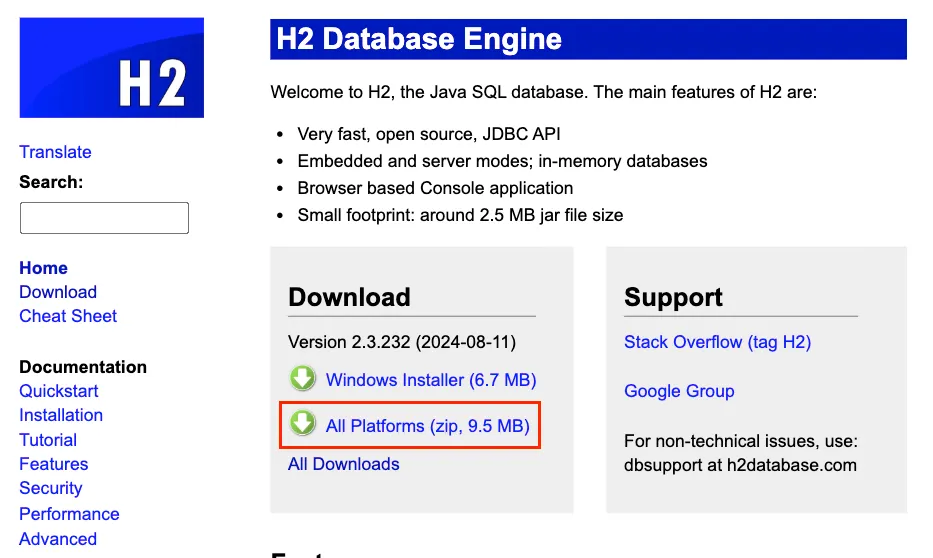The image size is (933, 558).
Task: Click the Windows Installer (6.7 MB) link
Action: click(x=431, y=380)
